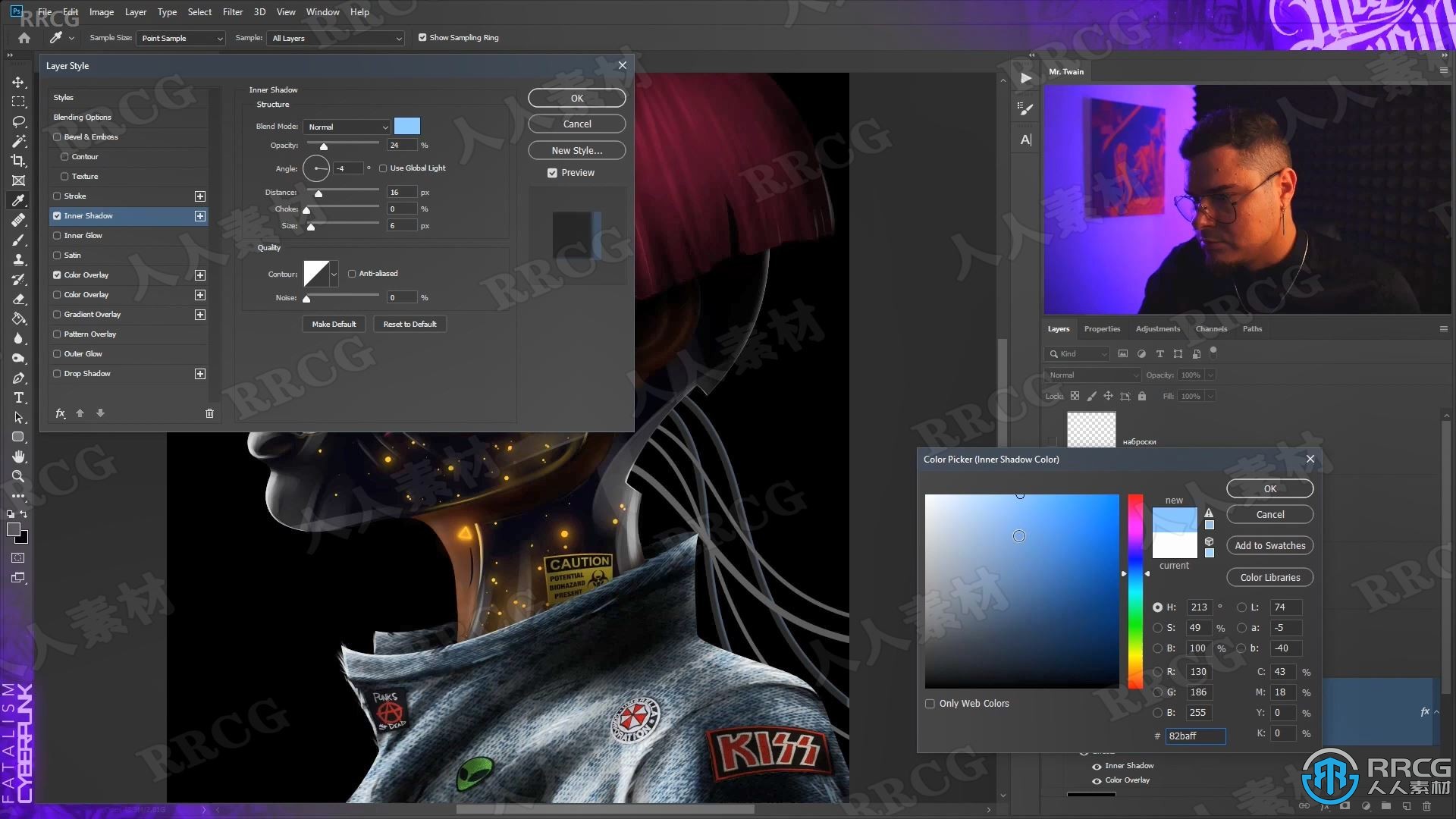Select the Brush tool in toolbar
This screenshot has height=819, width=1456.
18,238
